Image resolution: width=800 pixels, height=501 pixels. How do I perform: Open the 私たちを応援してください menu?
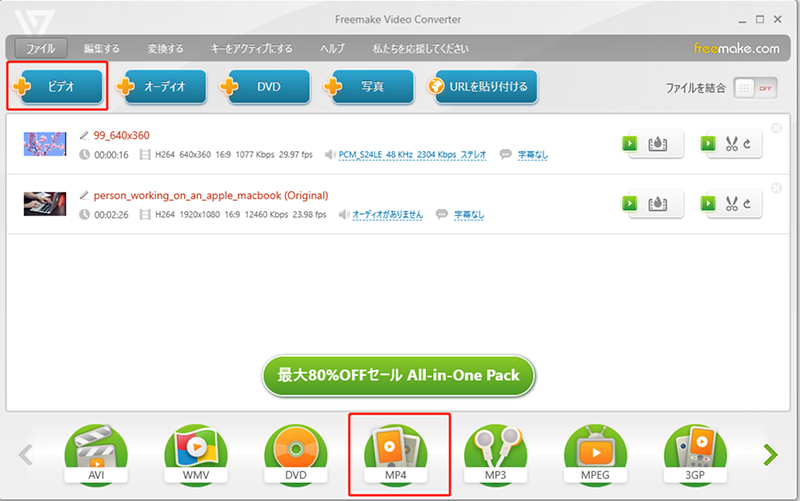420,48
